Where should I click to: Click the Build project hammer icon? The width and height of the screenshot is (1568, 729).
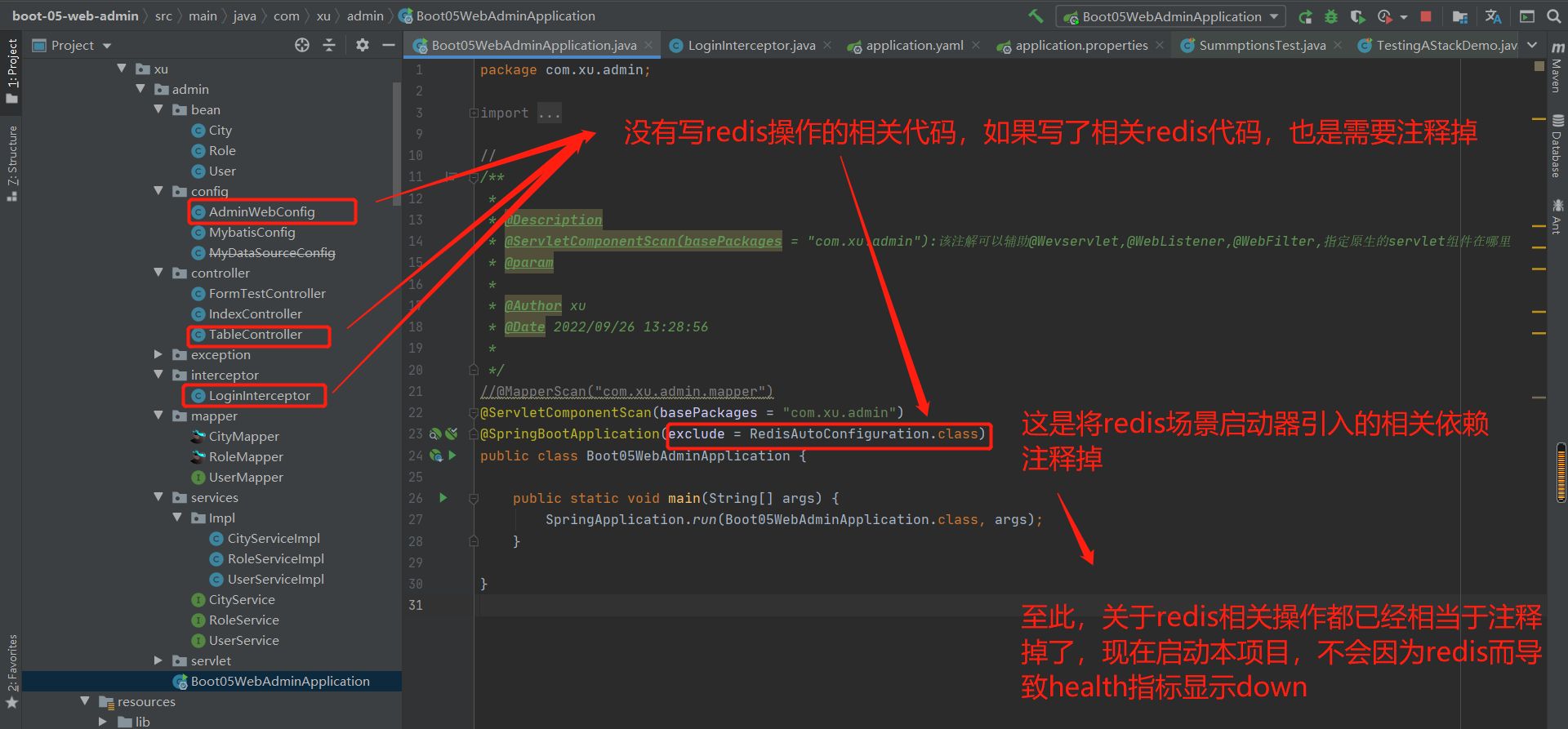tap(1036, 16)
